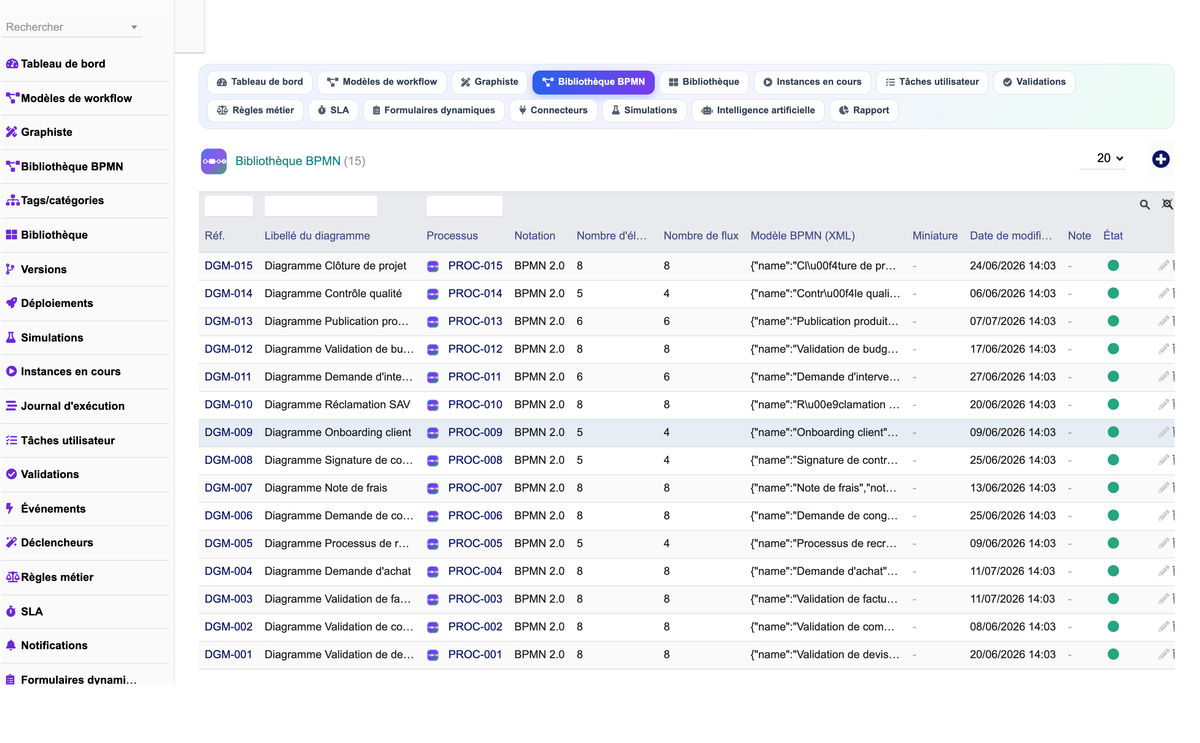This screenshot has height=743, width=1200.
Task: Switch to Graphiste tab
Action: [489, 82]
